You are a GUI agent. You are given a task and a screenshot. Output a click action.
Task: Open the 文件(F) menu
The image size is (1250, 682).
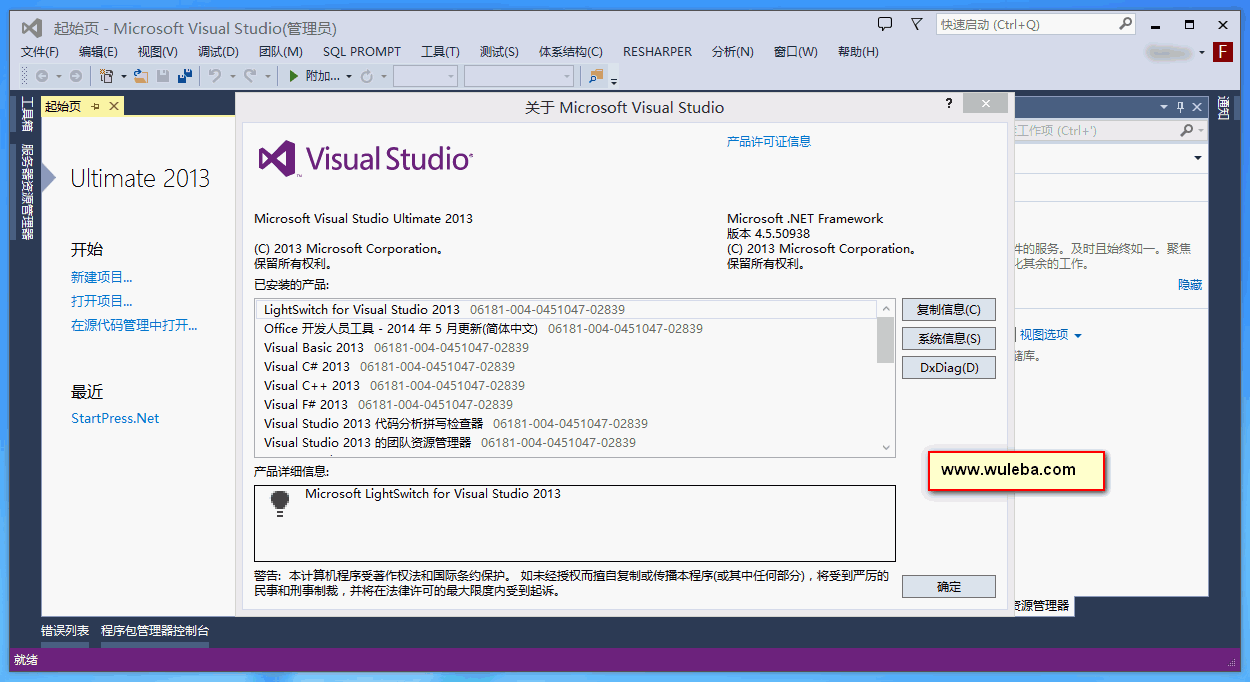click(x=40, y=52)
